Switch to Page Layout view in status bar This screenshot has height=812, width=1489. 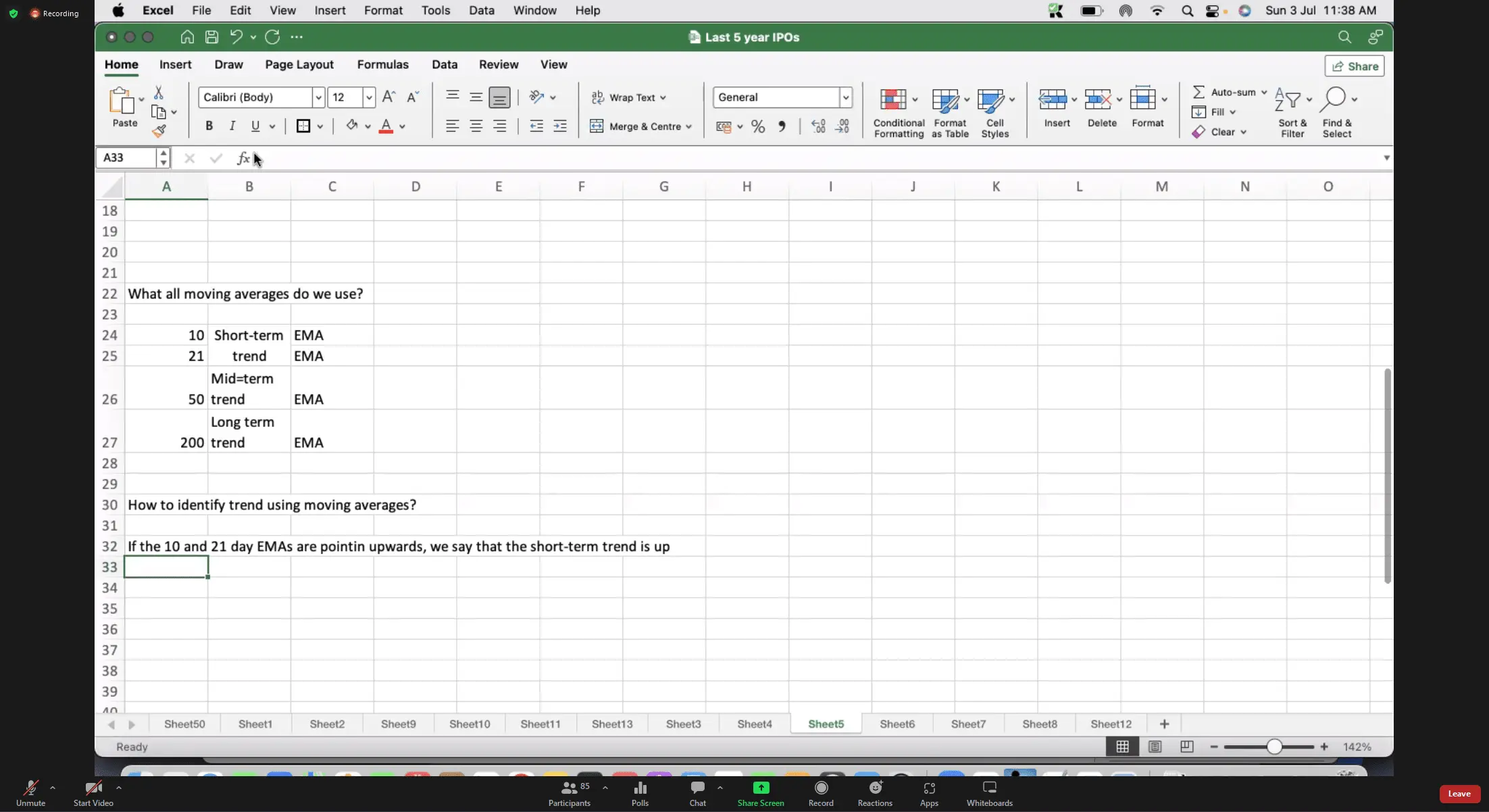click(x=1155, y=746)
